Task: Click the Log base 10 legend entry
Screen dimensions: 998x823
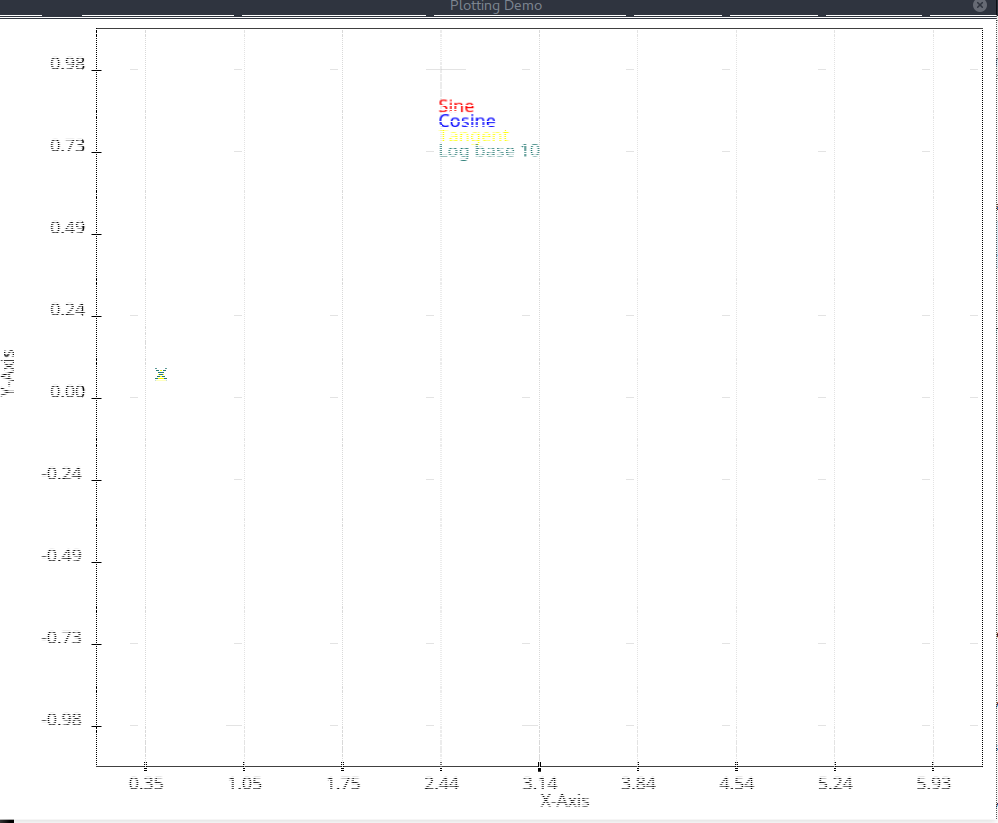Action: (489, 151)
